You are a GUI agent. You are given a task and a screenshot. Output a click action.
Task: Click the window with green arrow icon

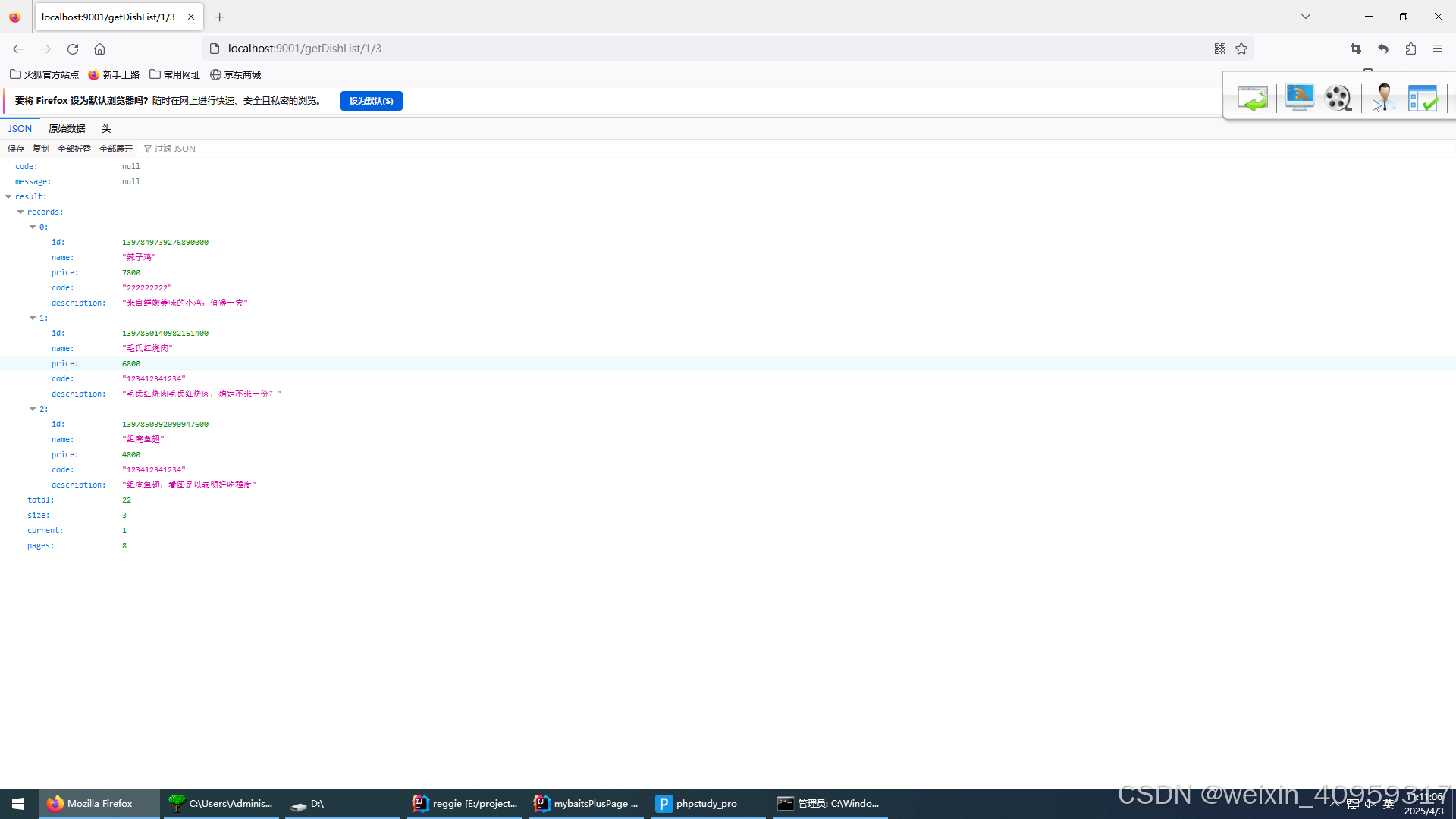(x=1252, y=98)
